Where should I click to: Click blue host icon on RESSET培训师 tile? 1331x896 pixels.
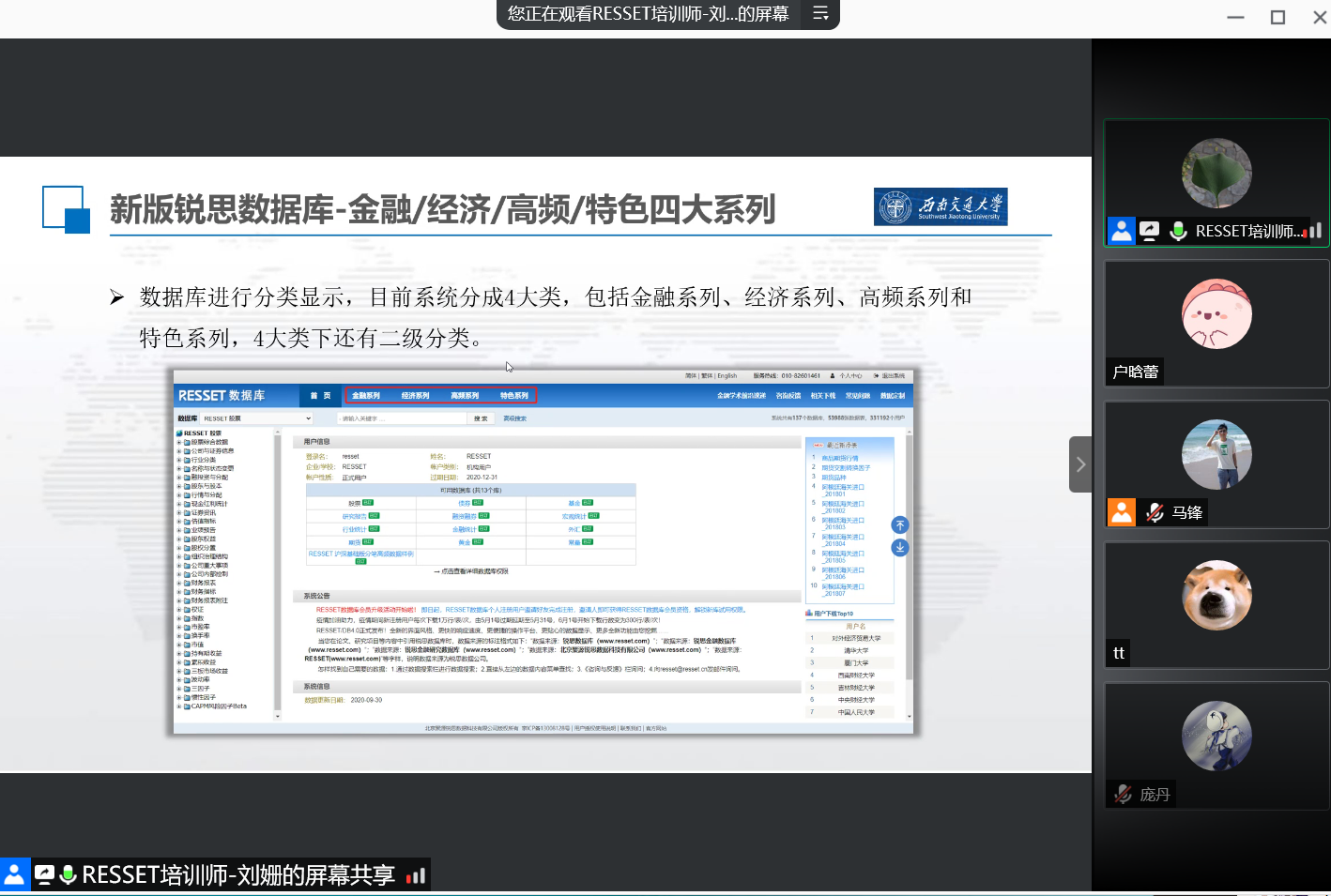pos(1122,231)
